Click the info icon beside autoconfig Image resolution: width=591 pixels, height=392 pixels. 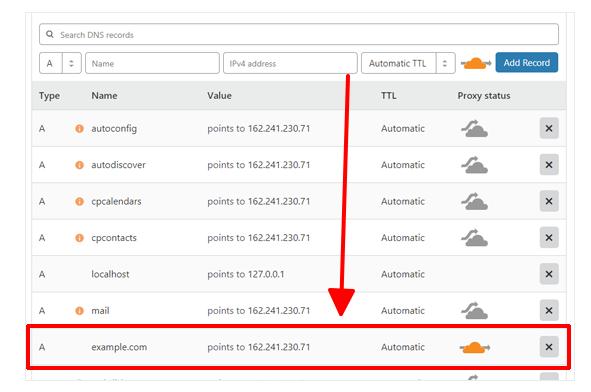pos(79,129)
